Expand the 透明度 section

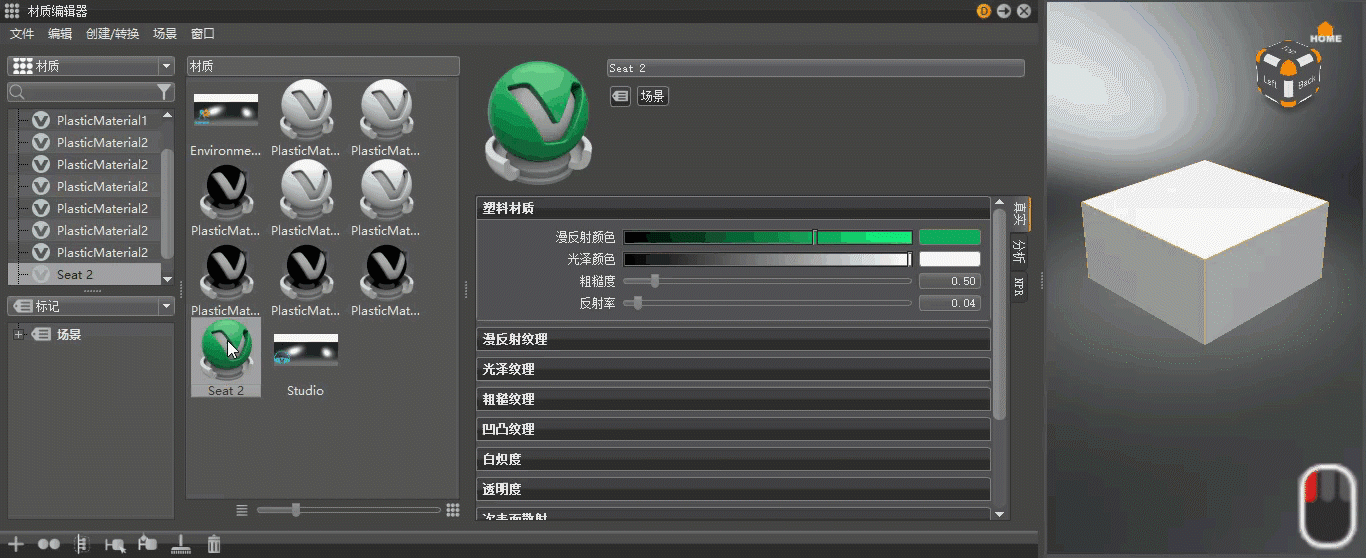[x=733, y=489]
